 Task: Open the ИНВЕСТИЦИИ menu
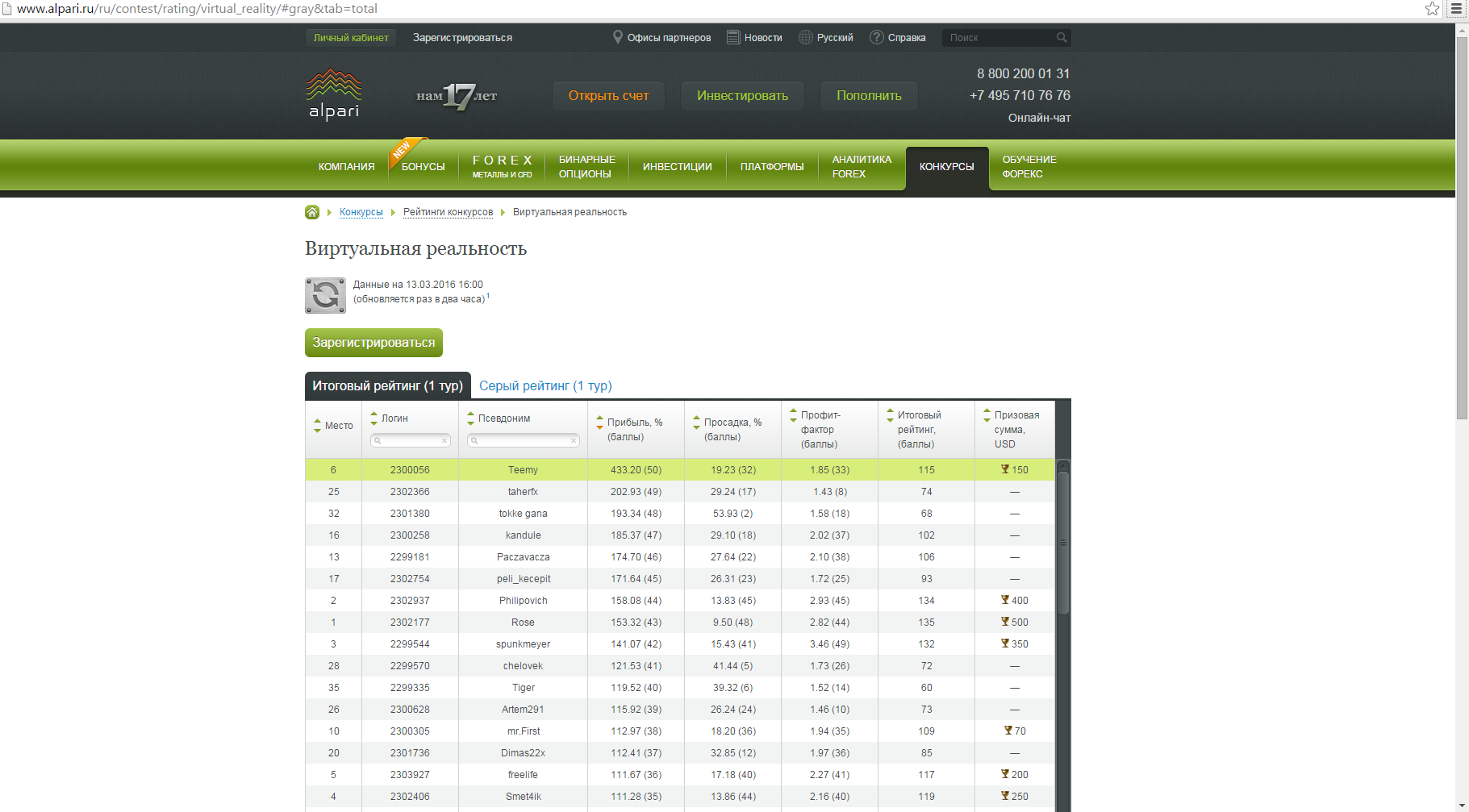coord(678,167)
